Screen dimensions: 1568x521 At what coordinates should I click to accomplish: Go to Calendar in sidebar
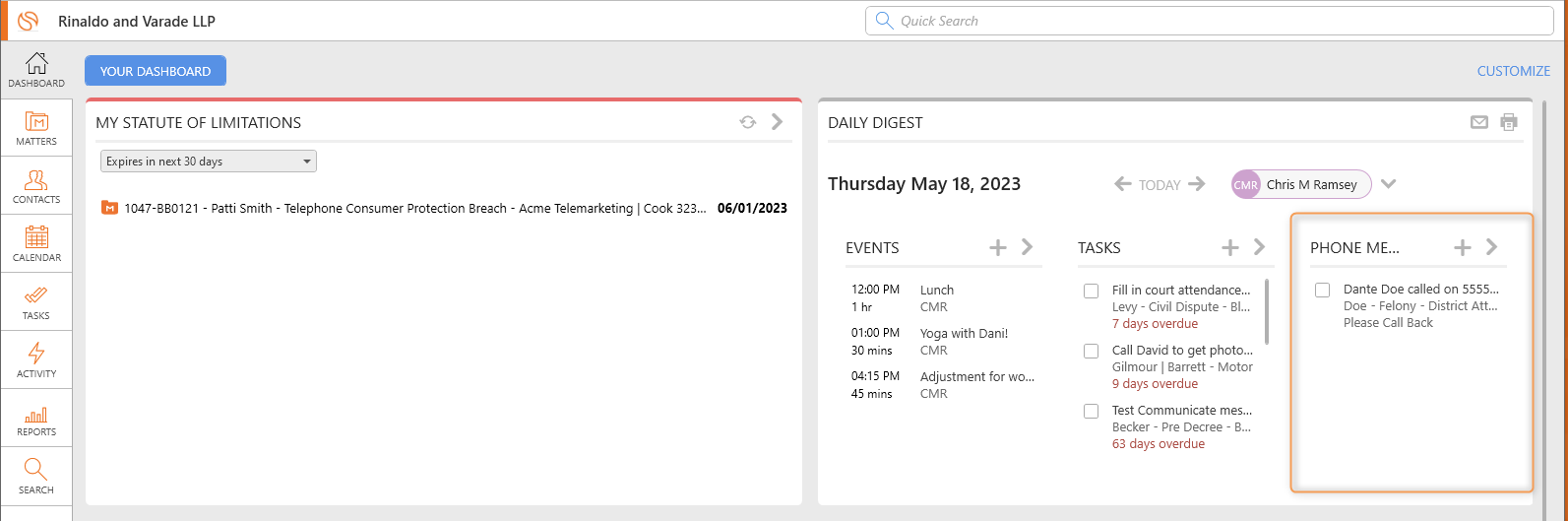tap(36, 244)
